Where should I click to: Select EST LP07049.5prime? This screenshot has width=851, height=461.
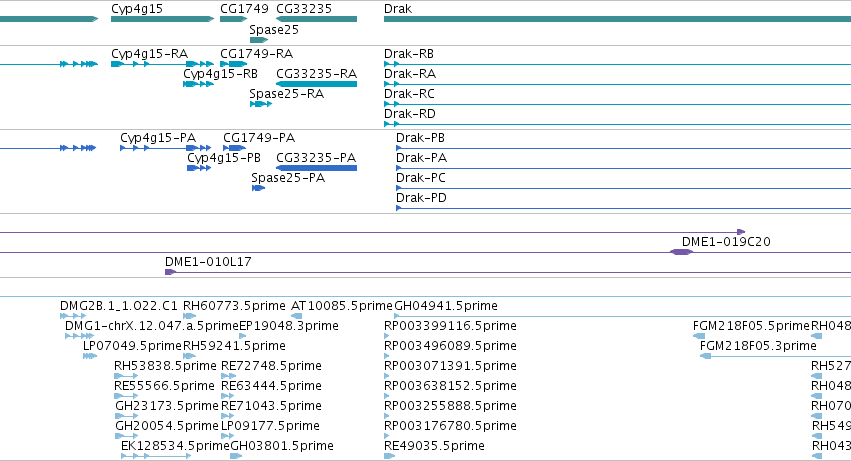click(132, 346)
